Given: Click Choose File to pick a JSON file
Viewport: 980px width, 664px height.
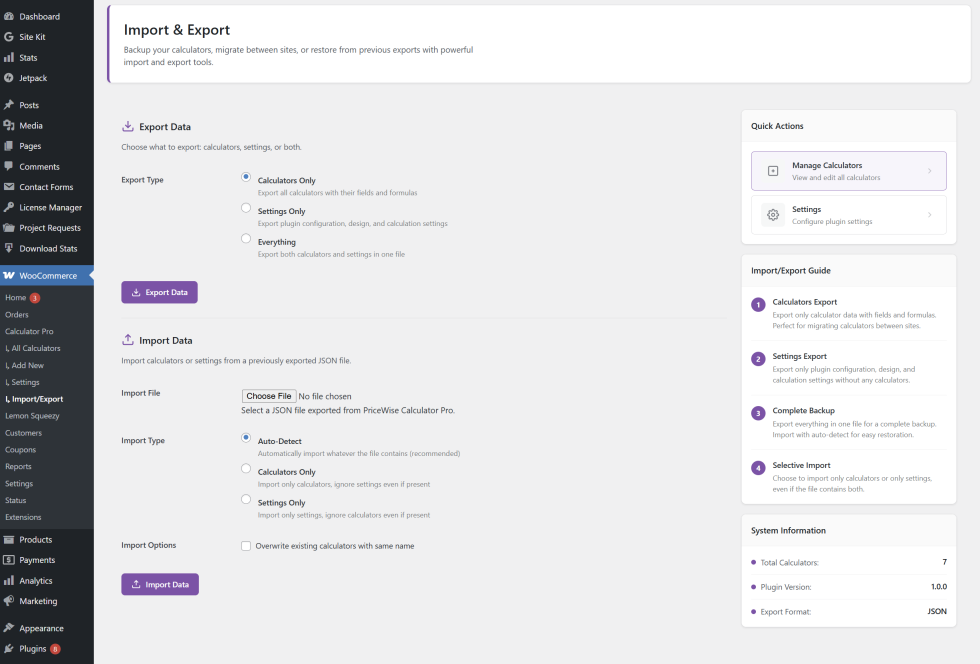Looking at the screenshot, I should (x=269, y=396).
